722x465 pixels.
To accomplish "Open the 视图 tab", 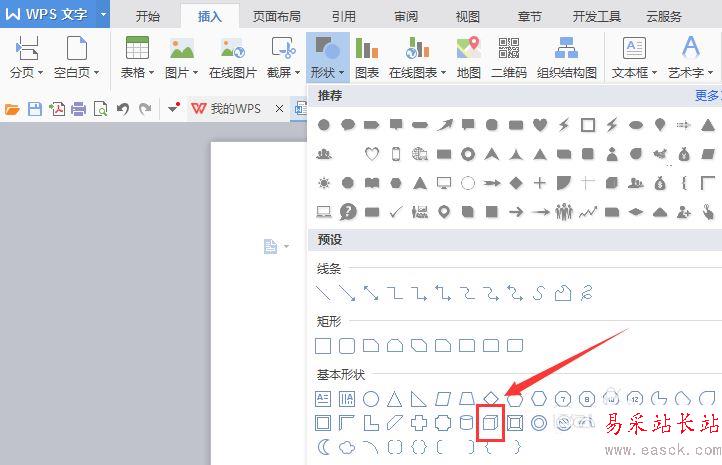I will (467, 17).
